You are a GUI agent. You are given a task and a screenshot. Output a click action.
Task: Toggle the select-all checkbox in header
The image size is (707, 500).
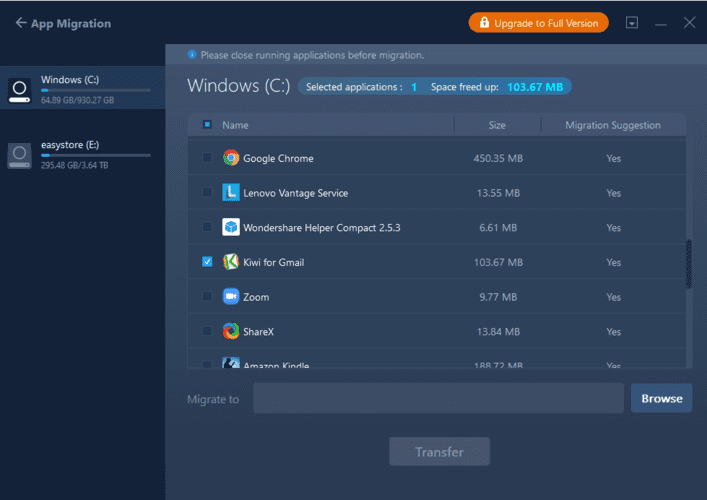click(x=207, y=124)
